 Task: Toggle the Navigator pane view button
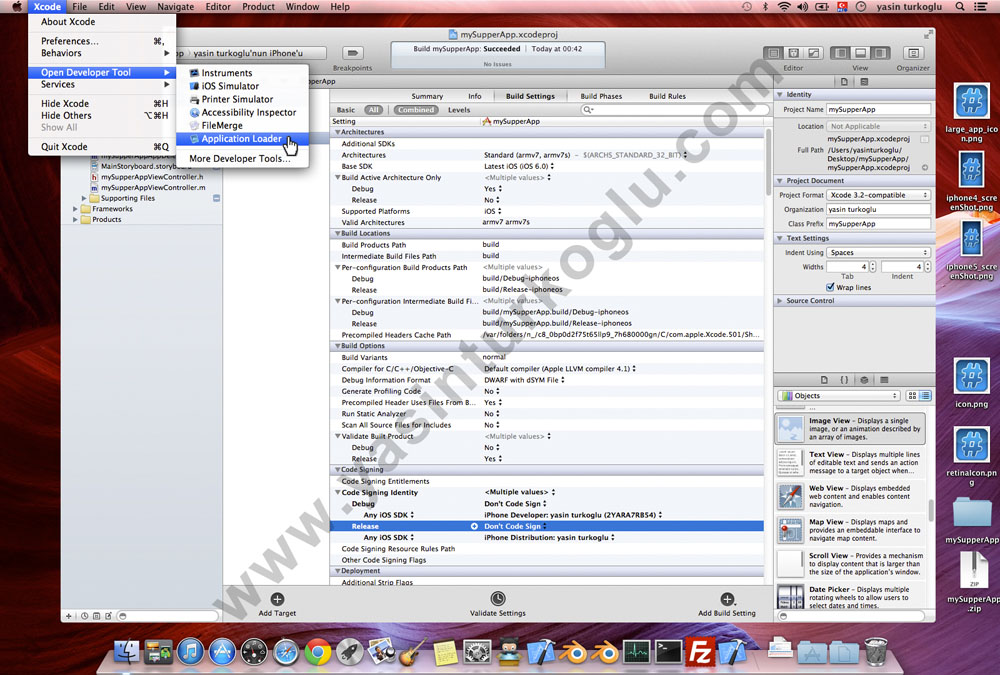point(841,53)
